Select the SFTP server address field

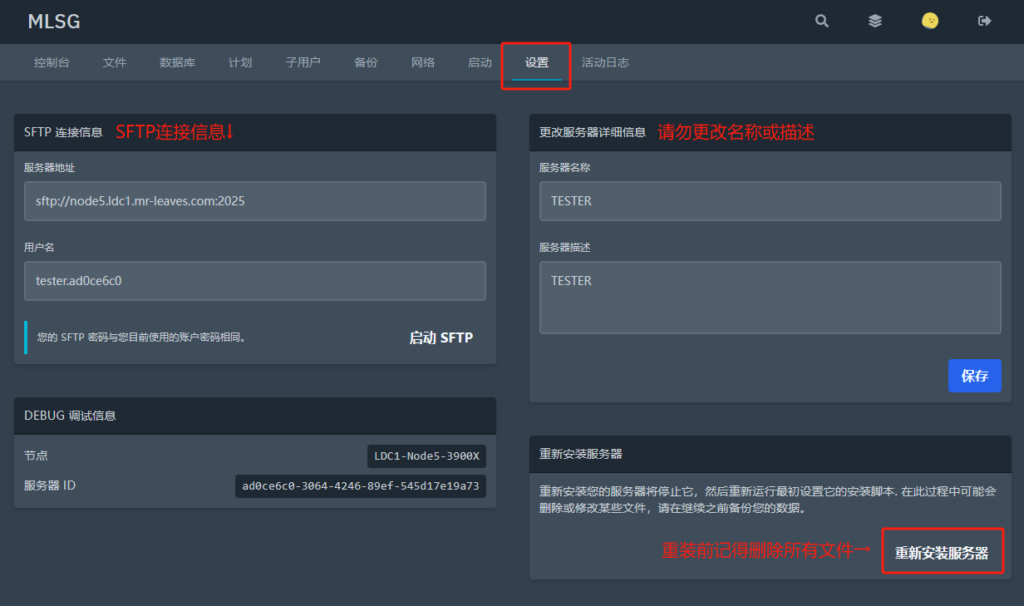[x=254, y=201]
